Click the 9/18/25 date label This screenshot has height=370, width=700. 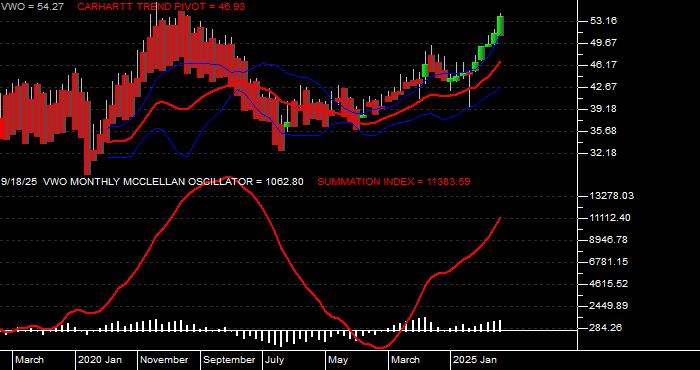19,182
